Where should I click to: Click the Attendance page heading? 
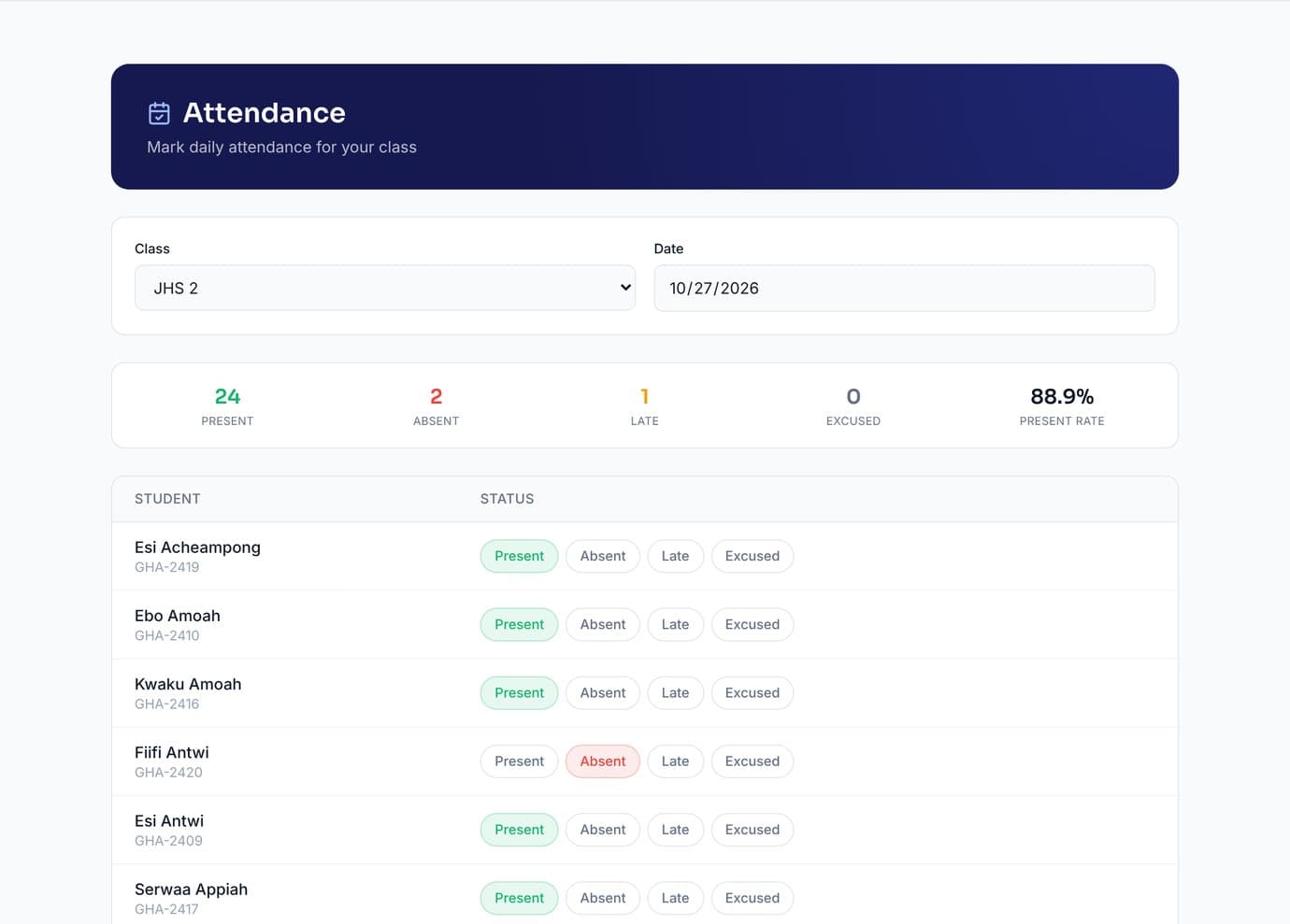(x=265, y=113)
